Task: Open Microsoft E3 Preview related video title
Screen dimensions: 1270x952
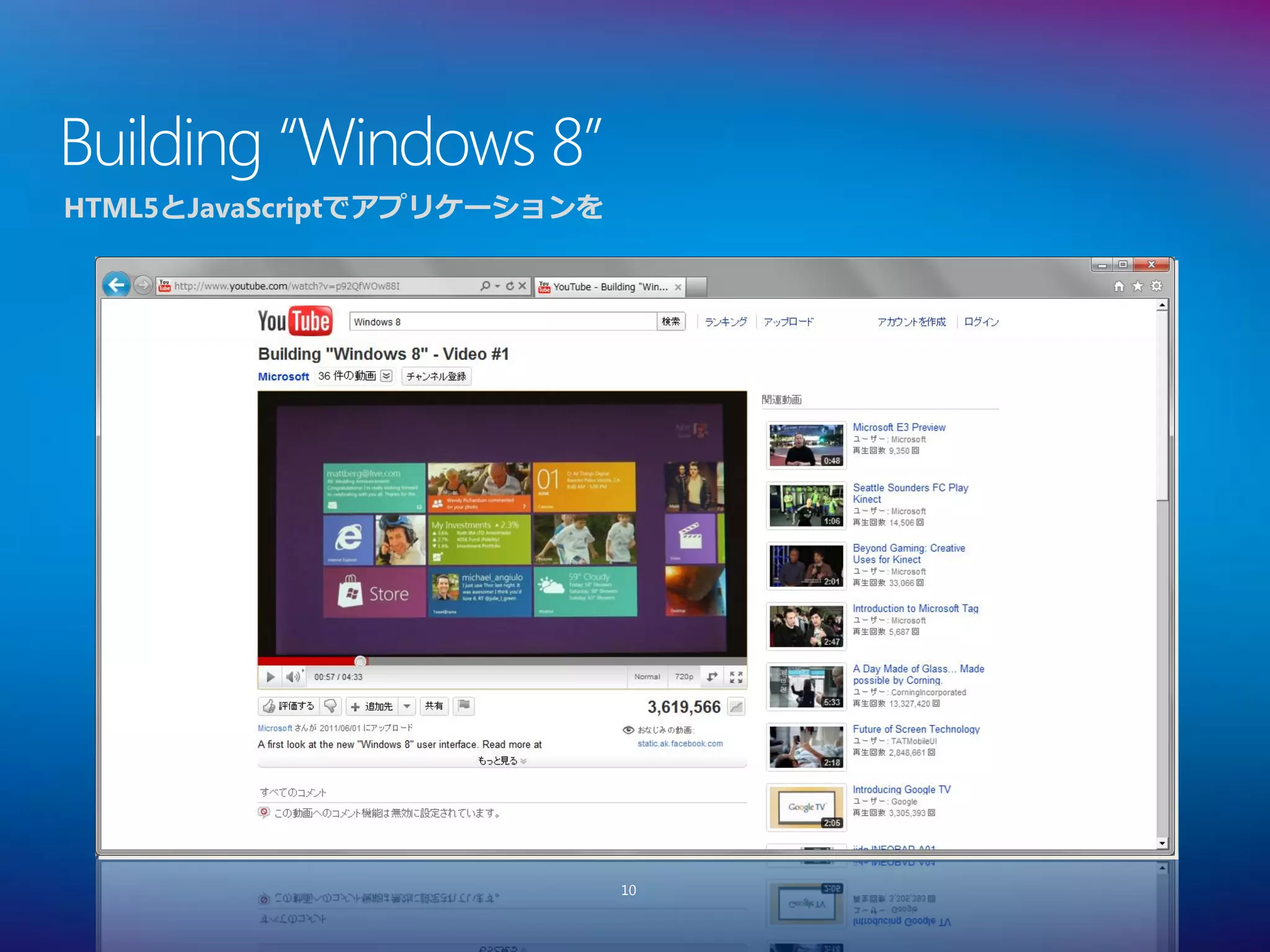Action: pyautogui.click(x=899, y=428)
